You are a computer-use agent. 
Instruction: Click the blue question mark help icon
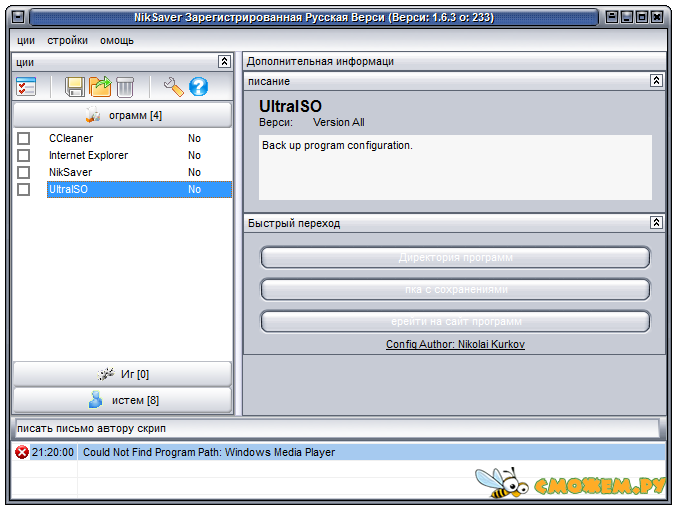point(199,86)
